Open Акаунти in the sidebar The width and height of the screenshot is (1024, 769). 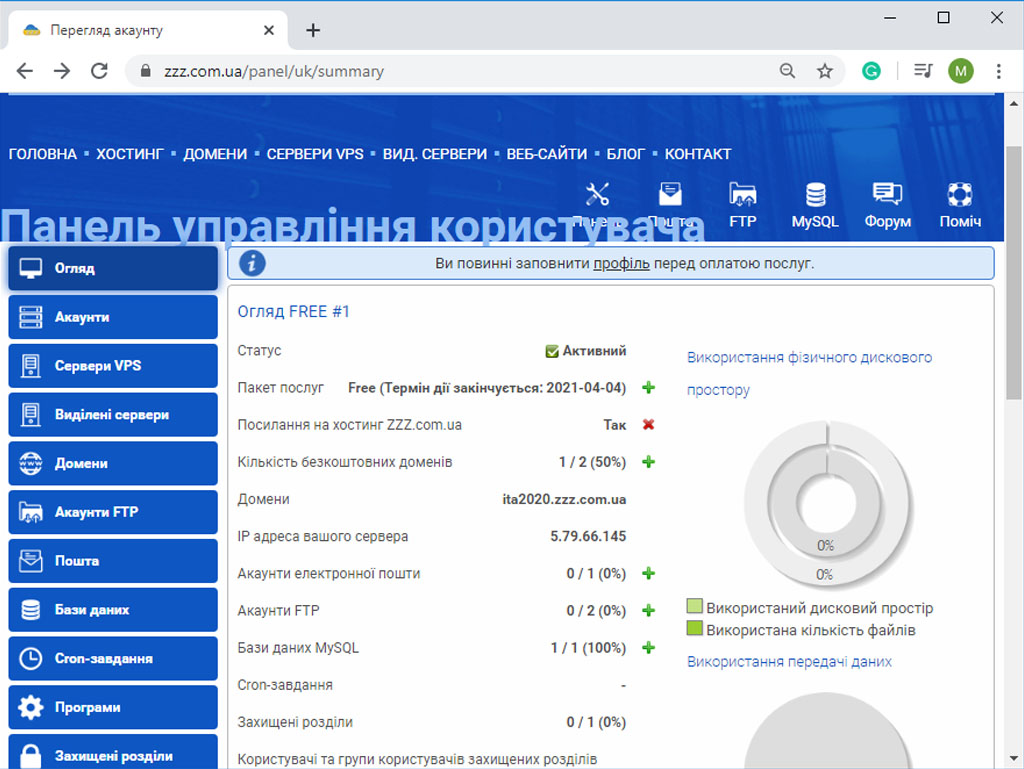[113, 317]
